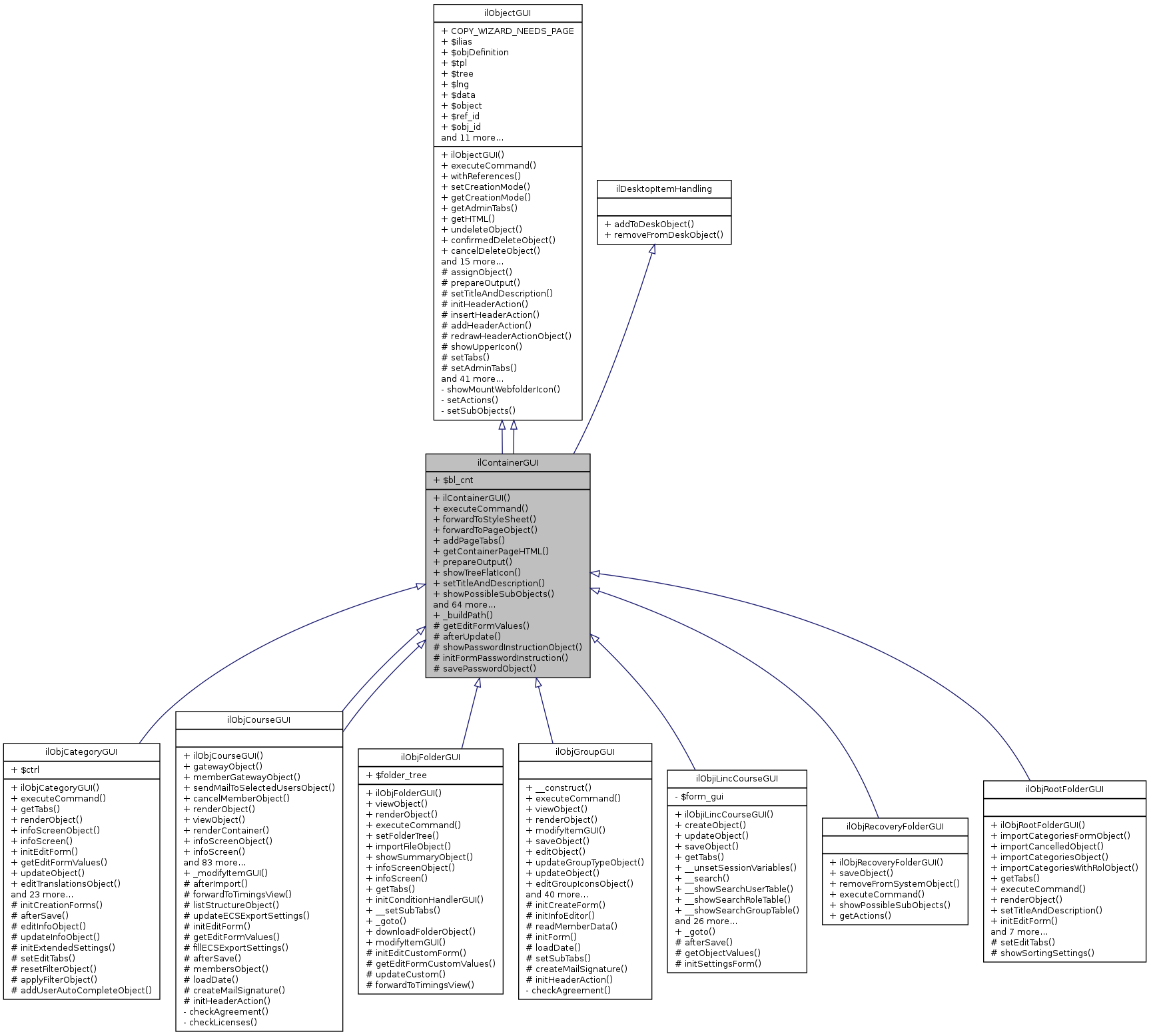This screenshot has height=1036, width=1149.
Task: Click _buildPath() in ilContainerGUI
Action: point(463,615)
